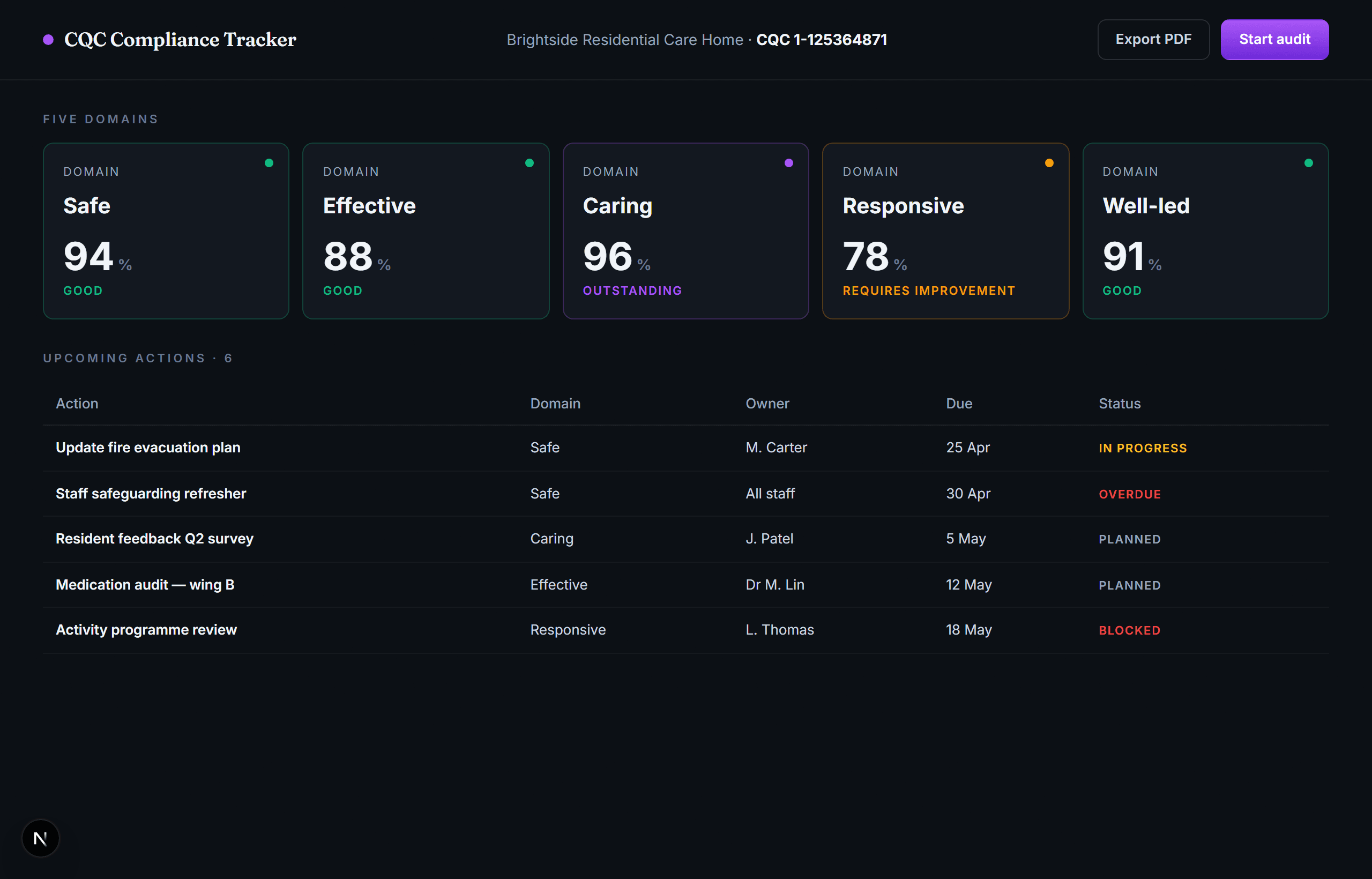Click the Due column header
This screenshot has width=1372, height=879.
coord(959,404)
